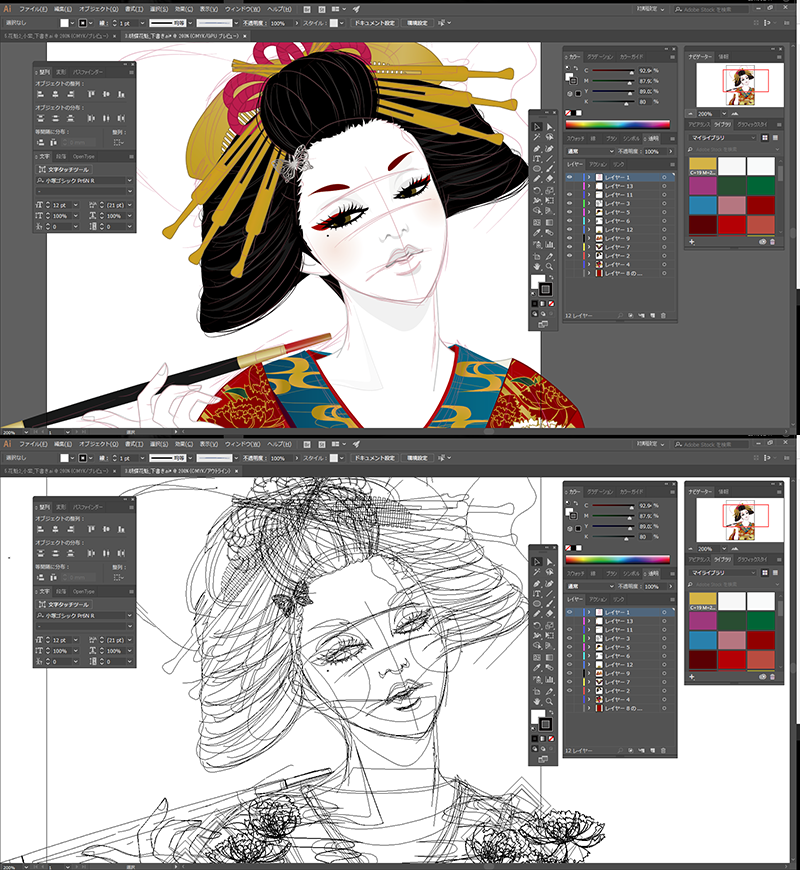
Task: Activate the Type tool in the color preview window
Action: click(x=536, y=159)
